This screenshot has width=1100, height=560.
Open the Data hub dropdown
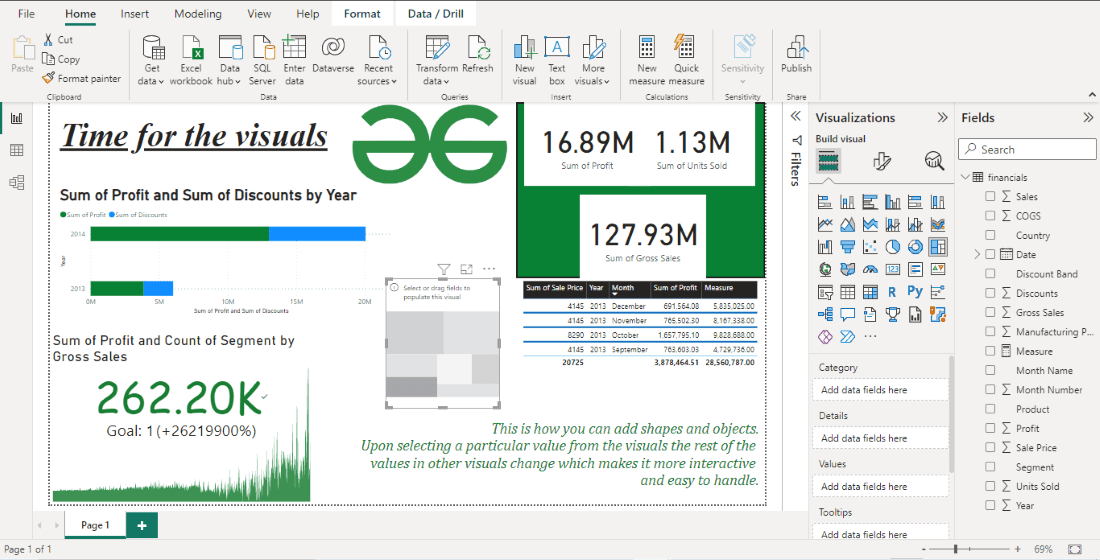(230, 60)
